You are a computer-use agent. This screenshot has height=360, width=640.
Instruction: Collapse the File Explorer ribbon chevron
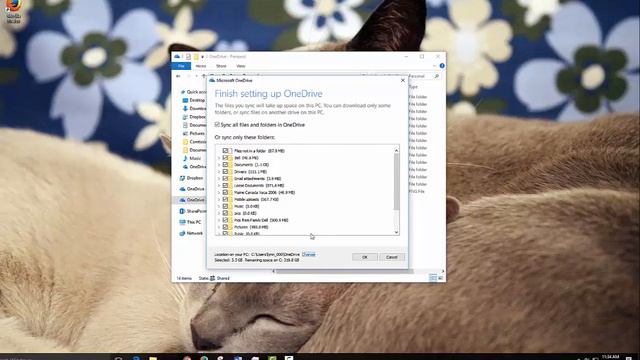434,66
